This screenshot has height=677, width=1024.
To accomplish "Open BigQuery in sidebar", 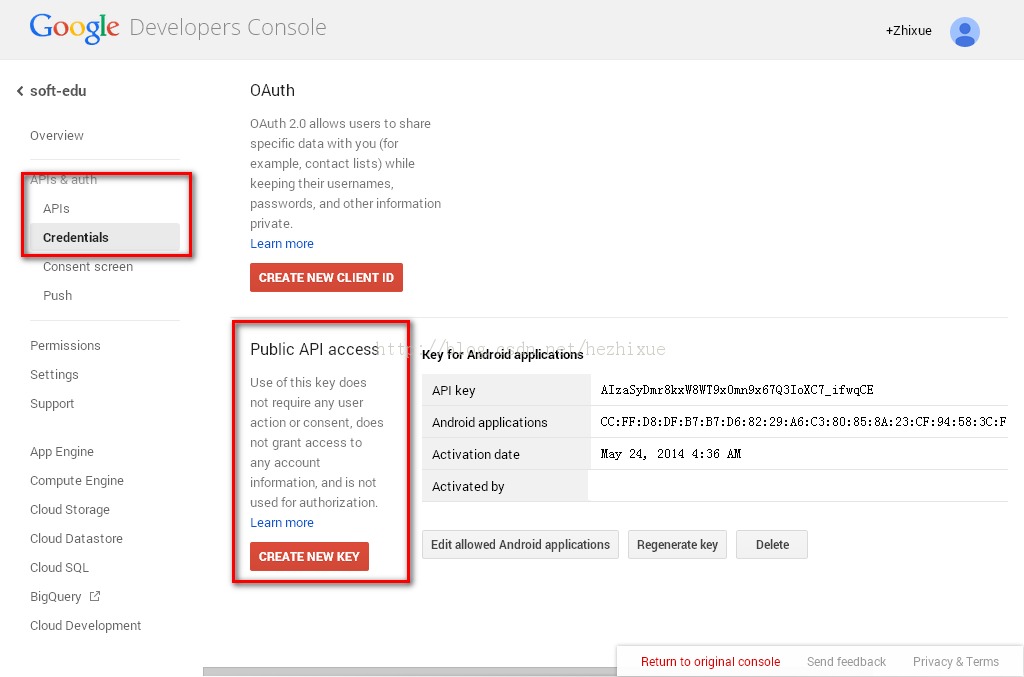I will [x=56, y=597].
